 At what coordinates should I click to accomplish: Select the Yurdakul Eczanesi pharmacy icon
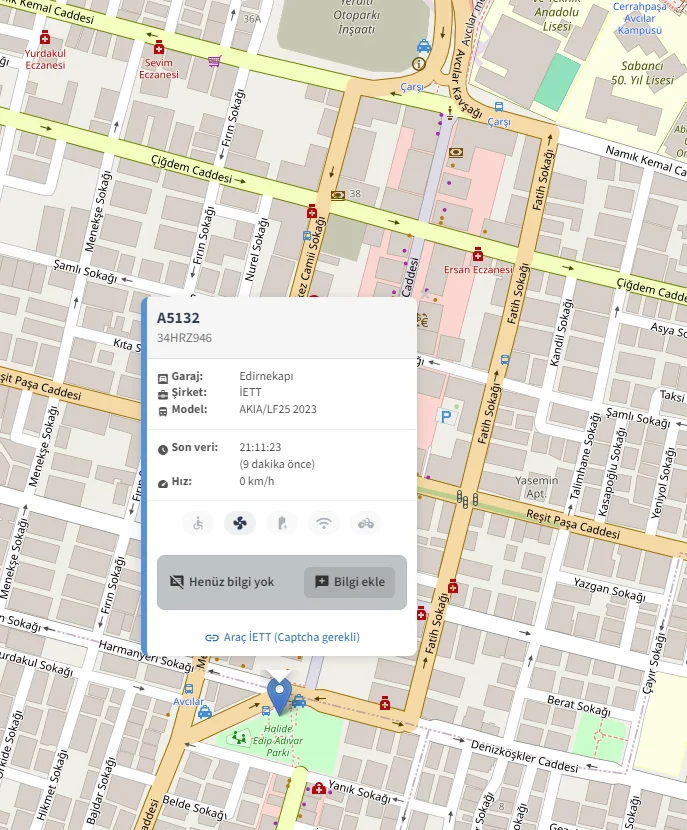pyautogui.click(x=44, y=37)
